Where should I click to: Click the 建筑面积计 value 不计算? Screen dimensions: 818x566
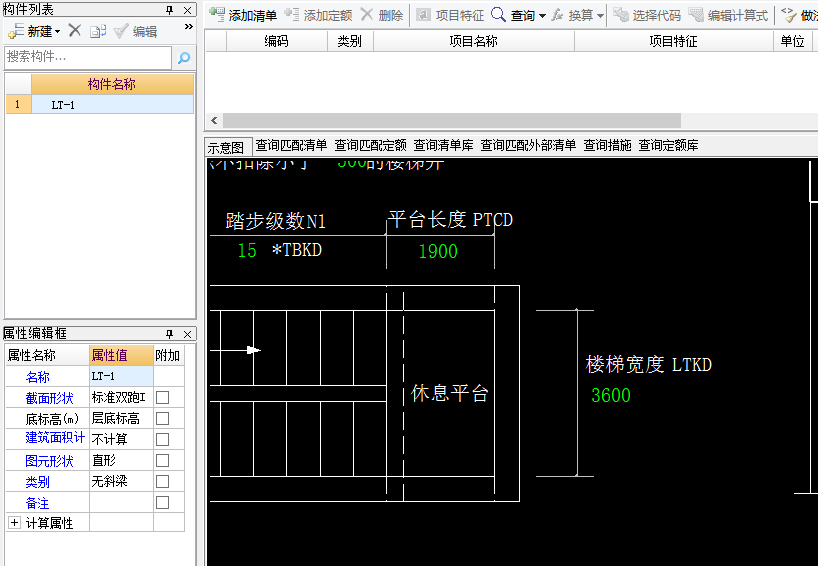(x=122, y=439)
